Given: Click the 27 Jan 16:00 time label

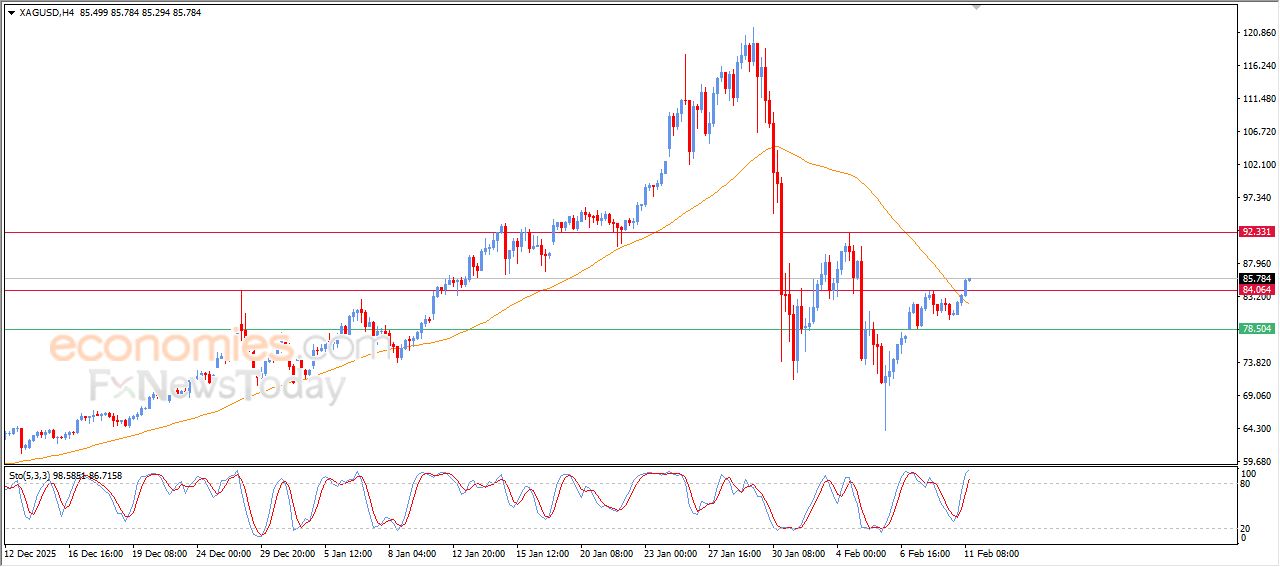Looking at the screenshot, I should [x=734, y=553].
